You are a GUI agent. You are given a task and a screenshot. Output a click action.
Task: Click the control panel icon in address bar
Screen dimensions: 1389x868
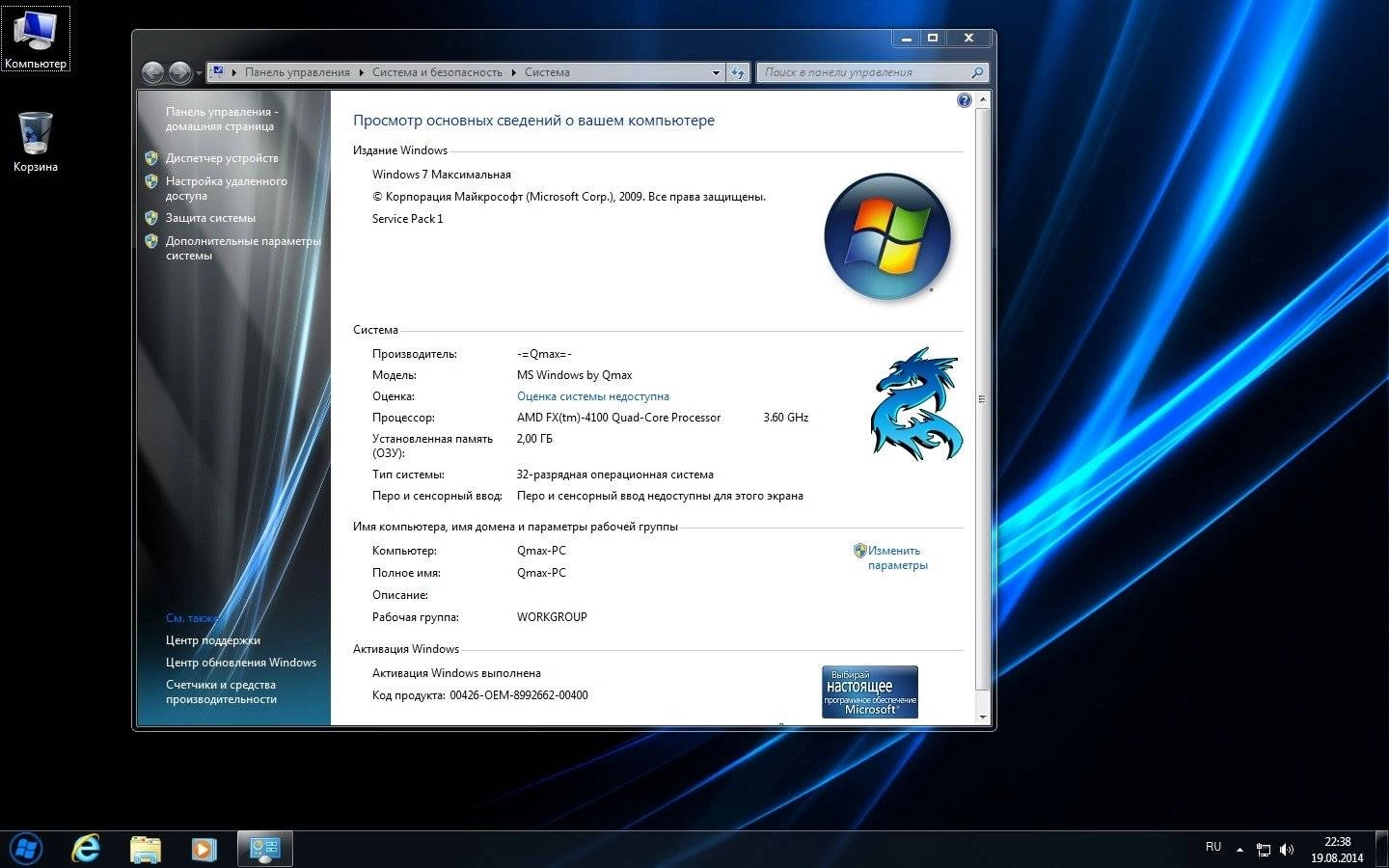click(219, 71)
